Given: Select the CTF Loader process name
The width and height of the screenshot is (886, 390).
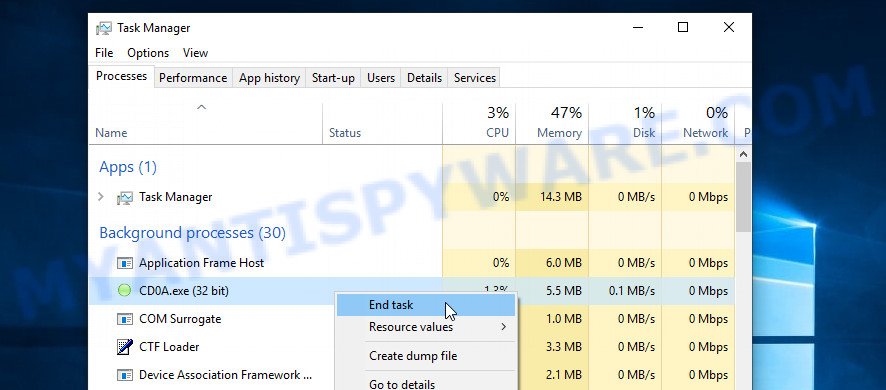Looking at the screenshot, I should coord(169,346).
